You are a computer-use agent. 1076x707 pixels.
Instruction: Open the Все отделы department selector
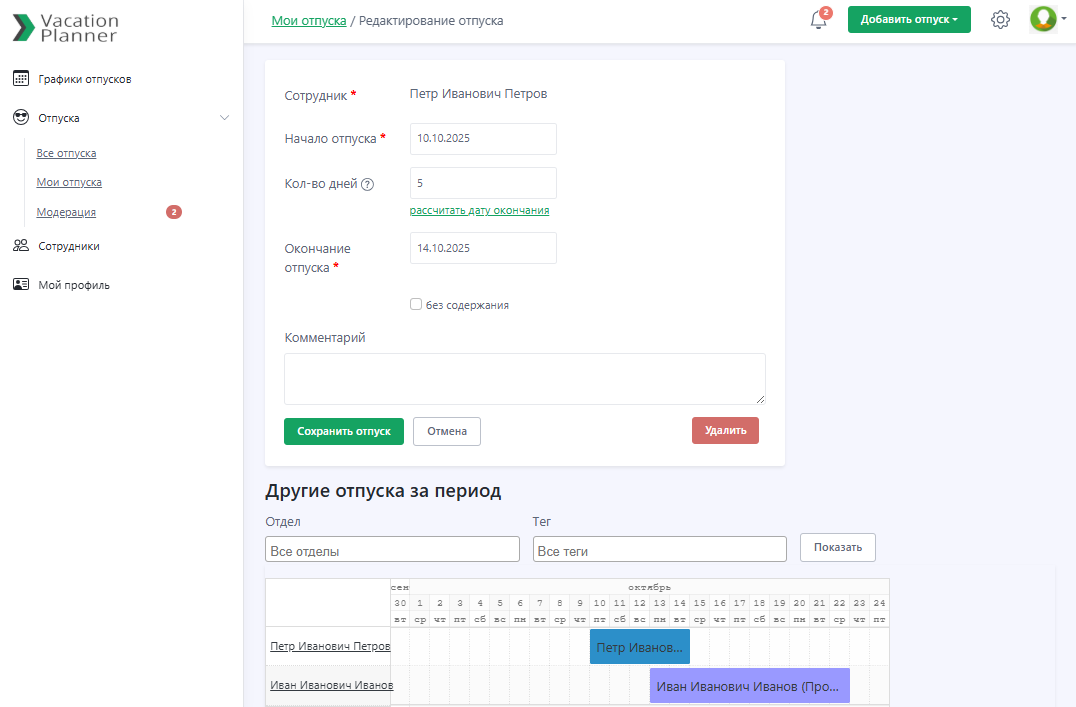[392, 550]
